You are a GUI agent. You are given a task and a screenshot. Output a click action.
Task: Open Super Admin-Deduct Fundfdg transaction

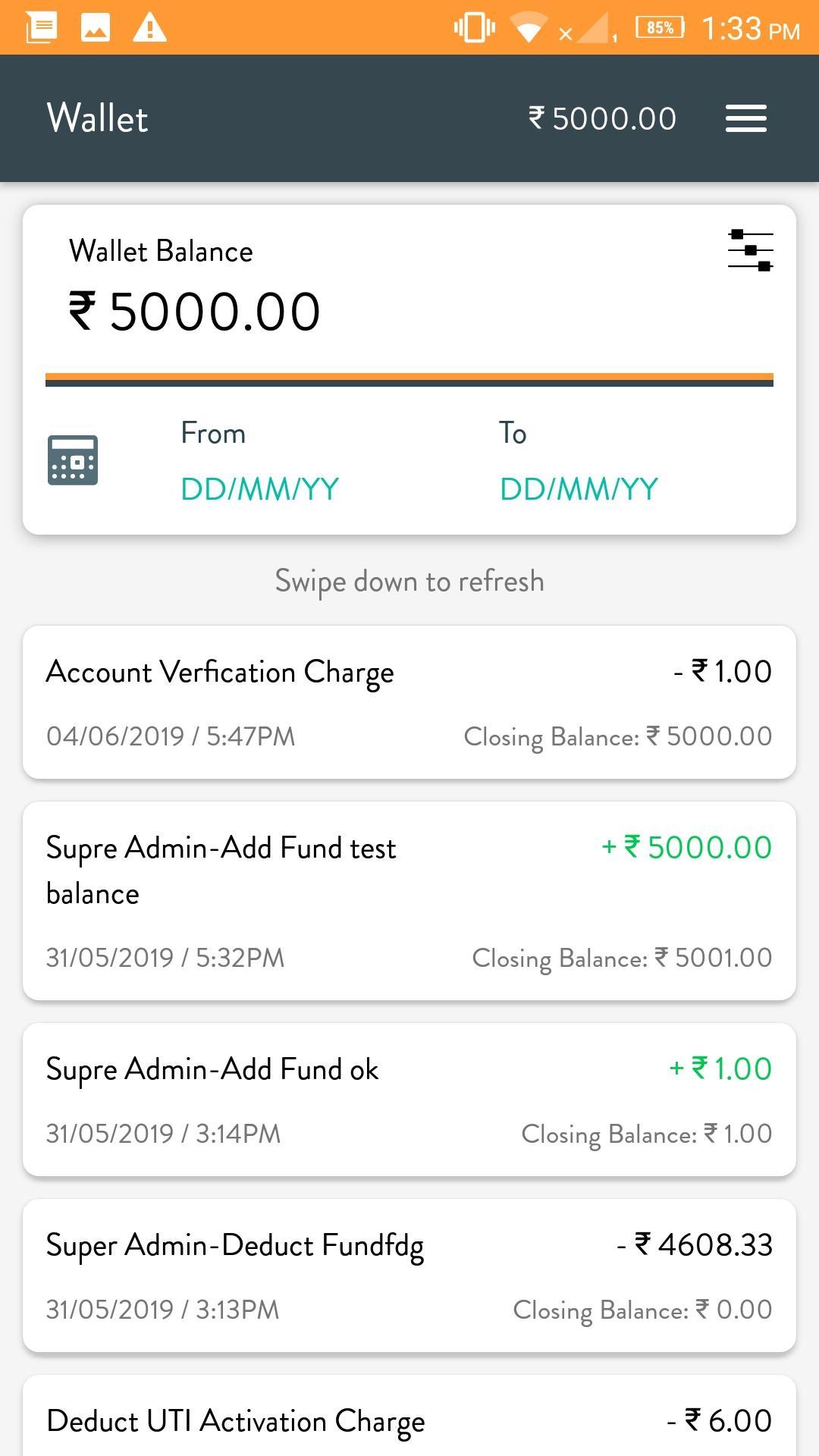409,1276
